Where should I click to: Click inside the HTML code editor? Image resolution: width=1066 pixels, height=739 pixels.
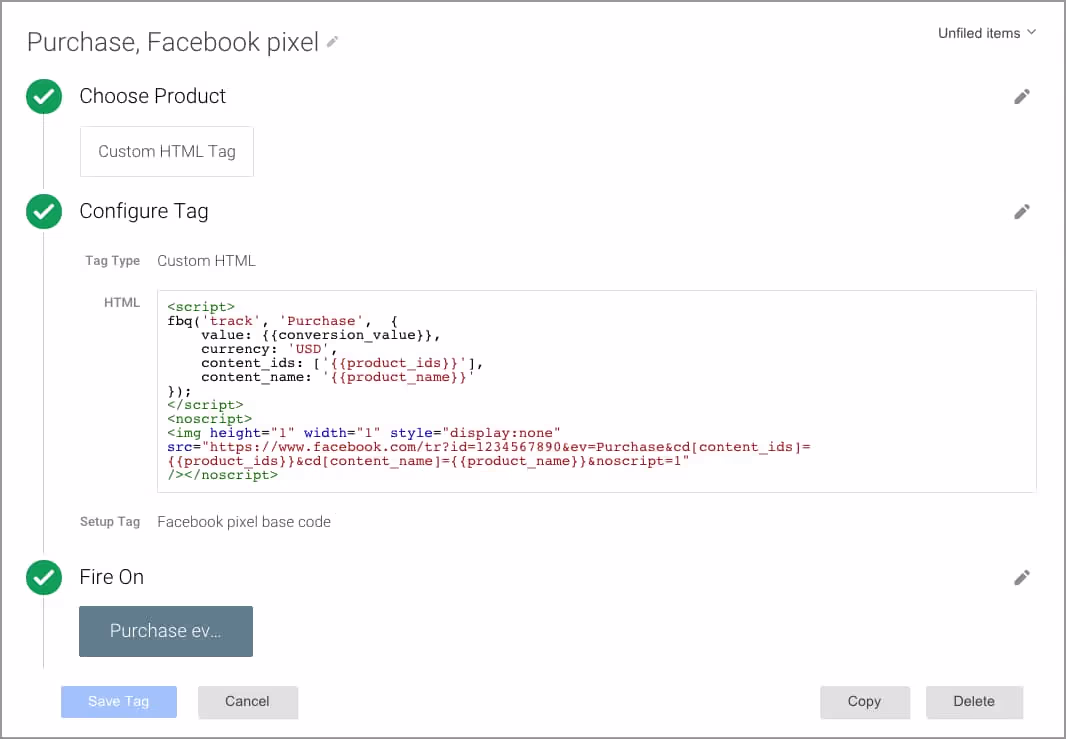[x=596, y=391]
